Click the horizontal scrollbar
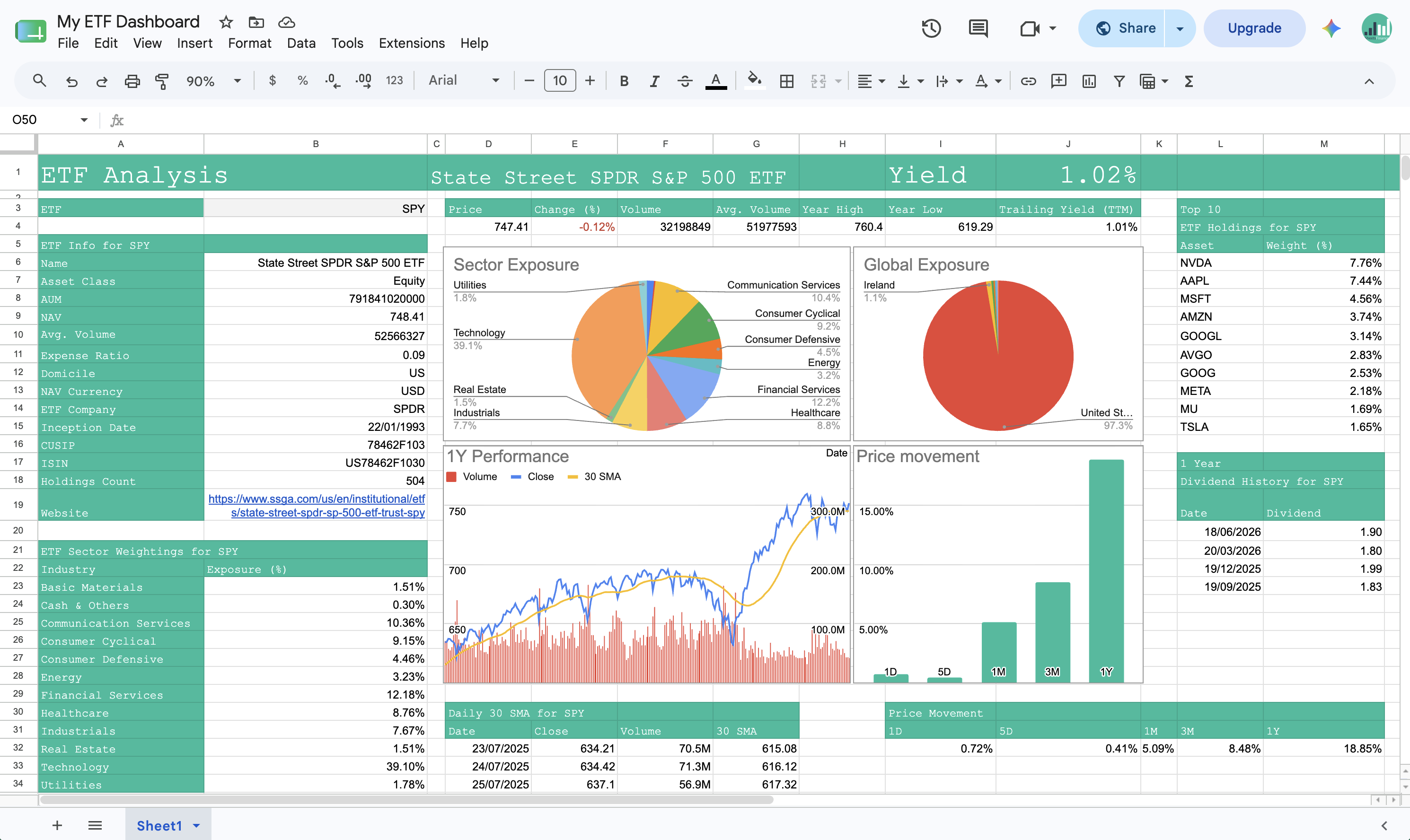Screen dimensions: 1410x840 pos(406,800)
